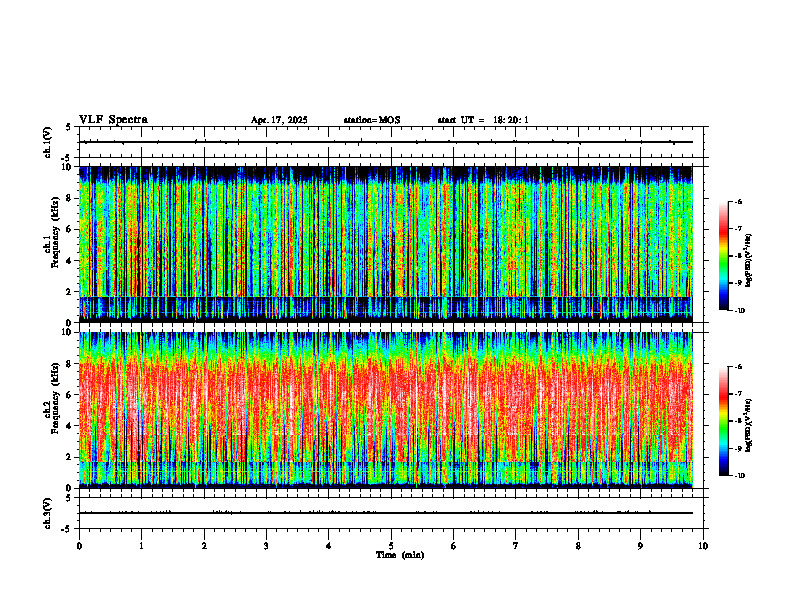Click time axis tick label "9"
Screen dimensions: 792x612
pos(640,546)
